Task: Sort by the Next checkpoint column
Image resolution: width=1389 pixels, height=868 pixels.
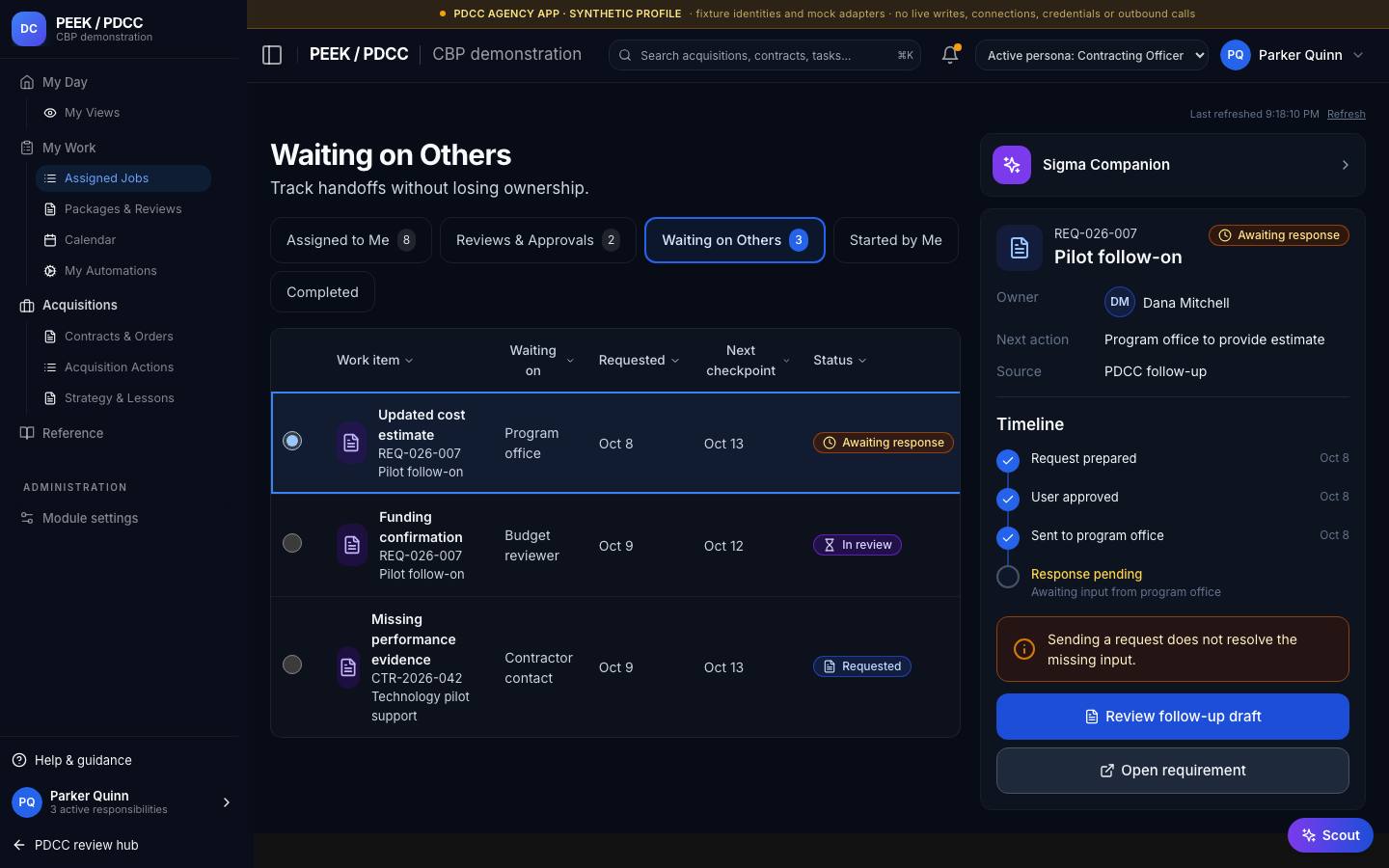Action: click(x=748, y=360)
